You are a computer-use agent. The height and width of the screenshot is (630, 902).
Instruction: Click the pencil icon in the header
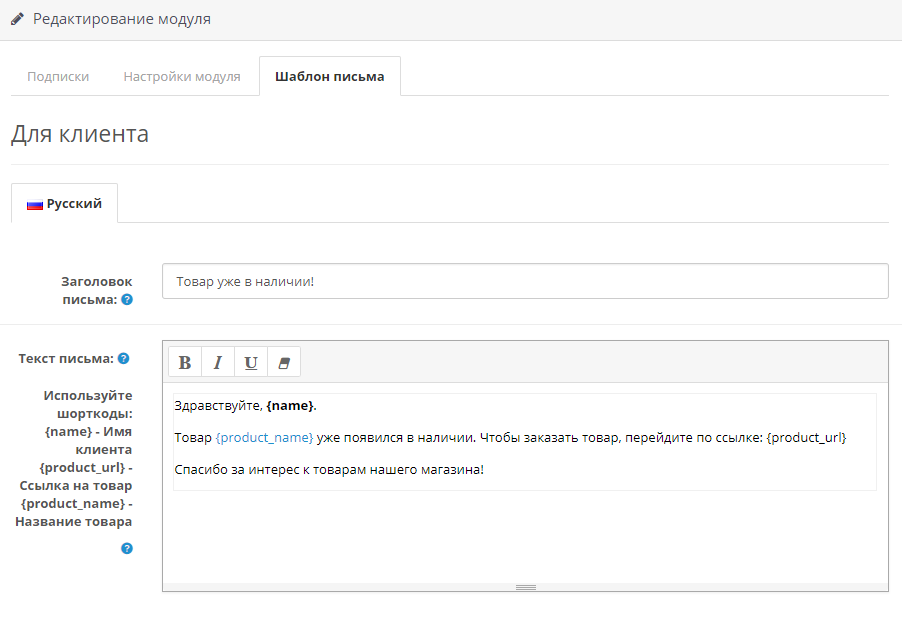(x=18, y=19)
